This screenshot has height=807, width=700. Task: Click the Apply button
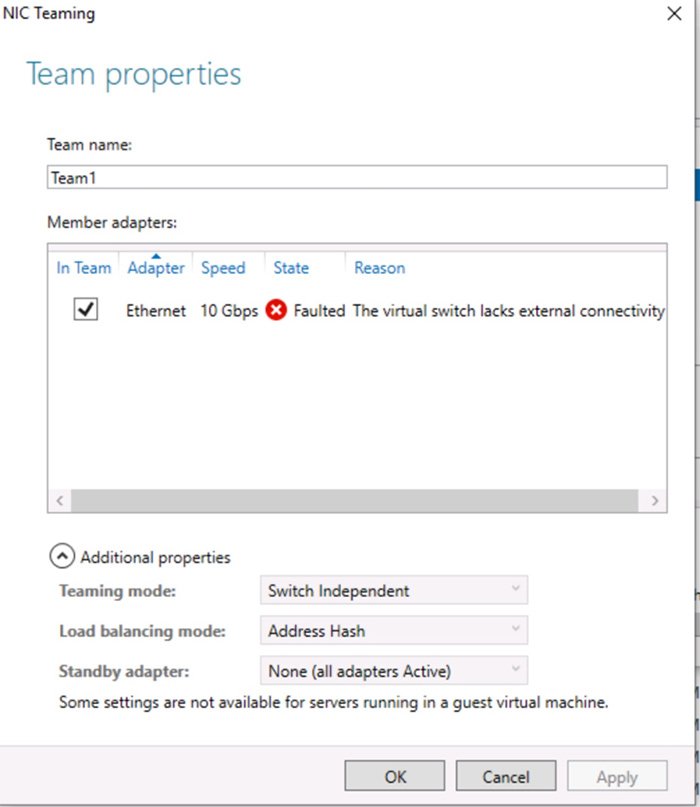(x=617, y=777)
